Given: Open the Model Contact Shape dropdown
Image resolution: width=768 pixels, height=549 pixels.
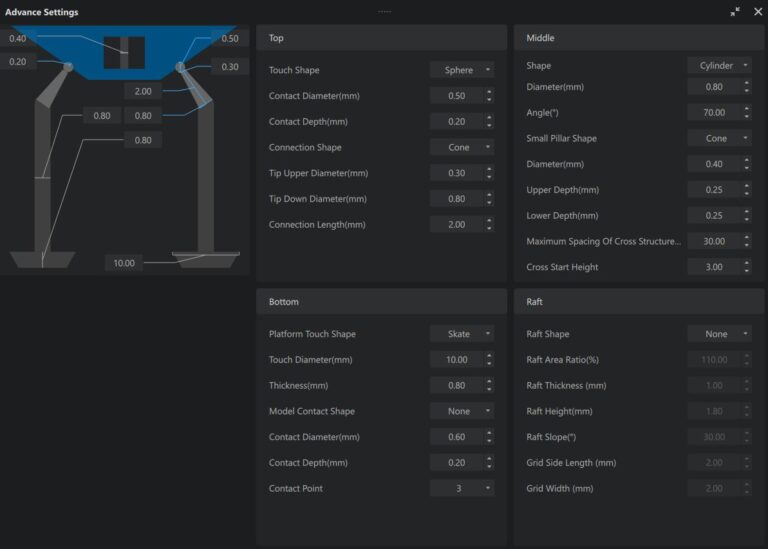Looking at the screenshot, I should click(x=462, y=411).
